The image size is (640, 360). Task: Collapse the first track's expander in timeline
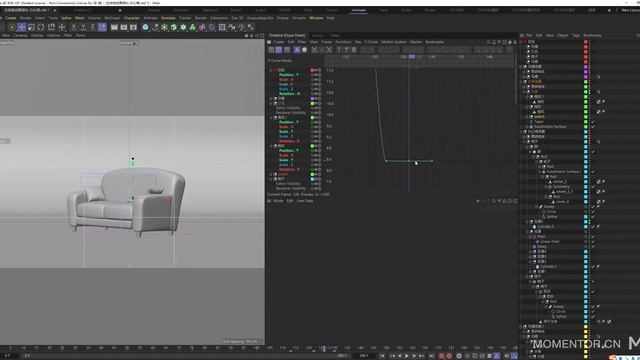271,70
